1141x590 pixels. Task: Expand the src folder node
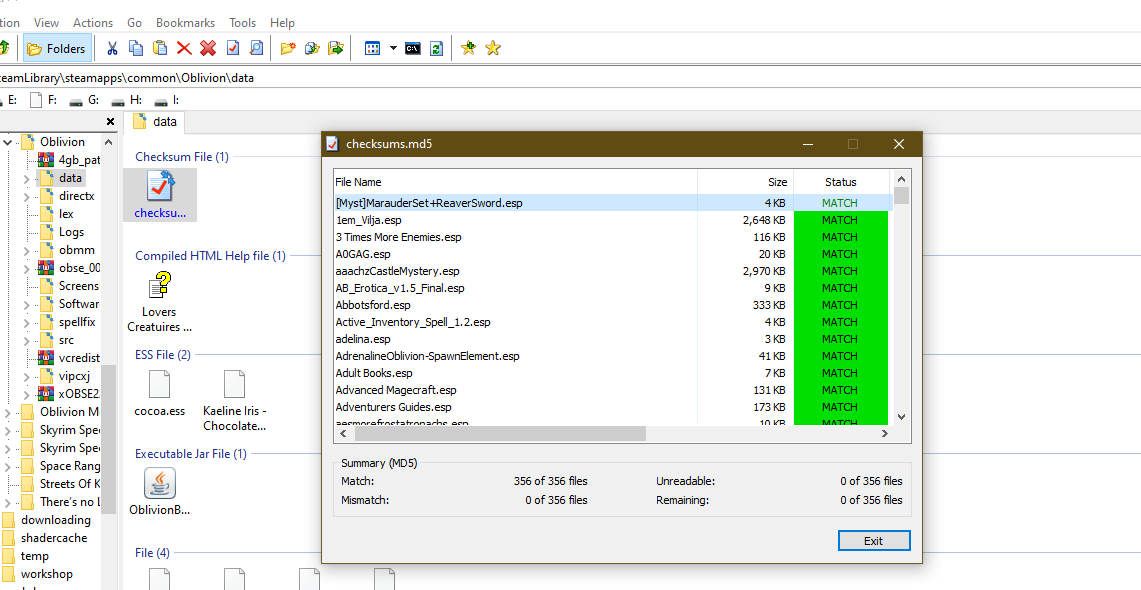pos(27,340)
